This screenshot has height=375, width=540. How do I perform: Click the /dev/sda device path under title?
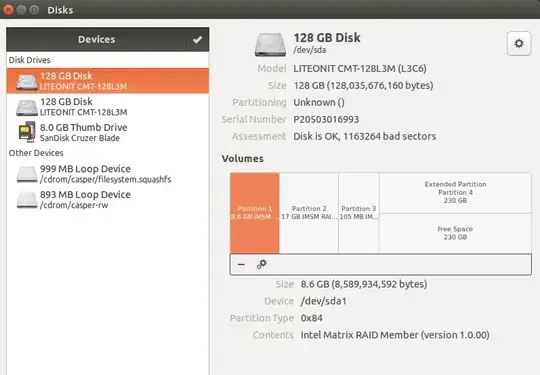pyautogui.click(x=310, y=50)
